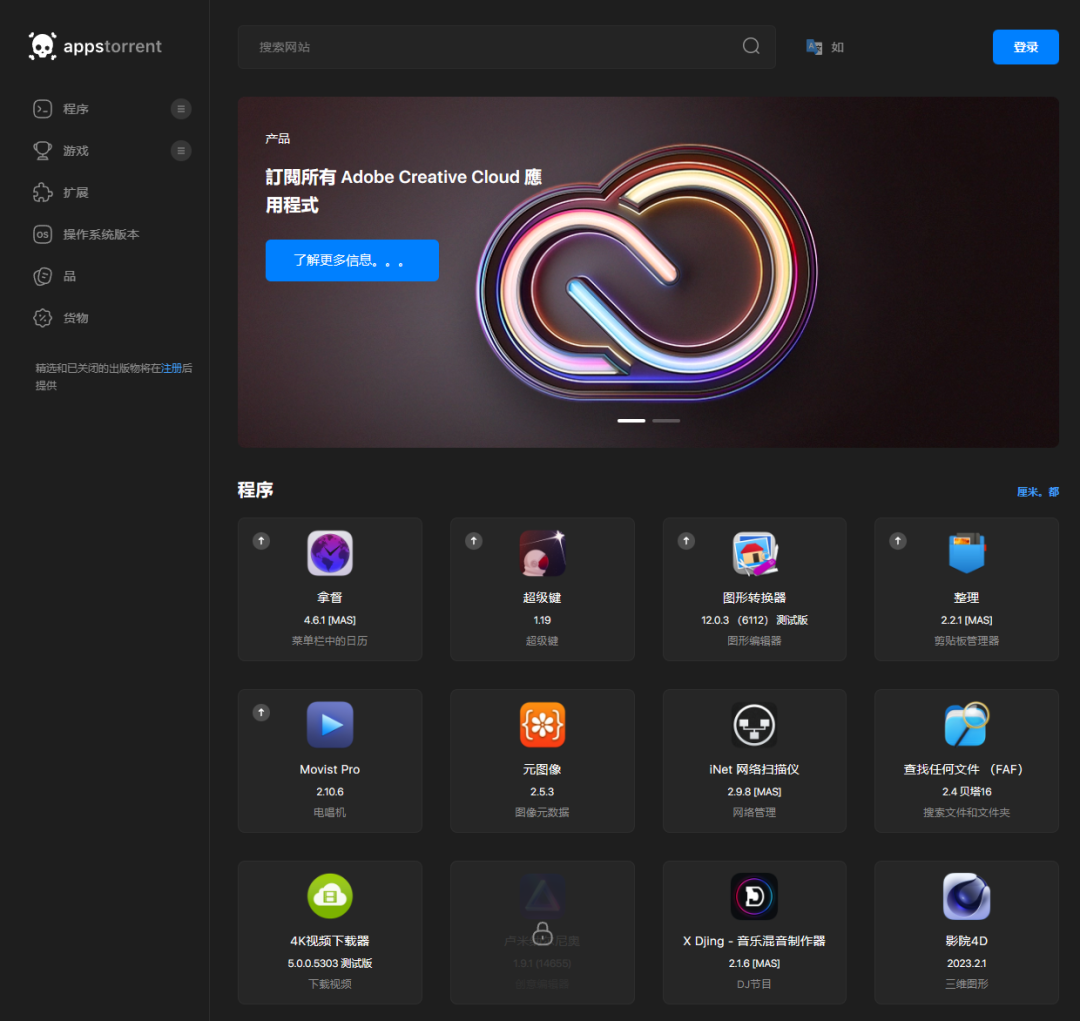Open the 图形转换器 app icon
1080x1021 pixels.
[x=754, y=553]
